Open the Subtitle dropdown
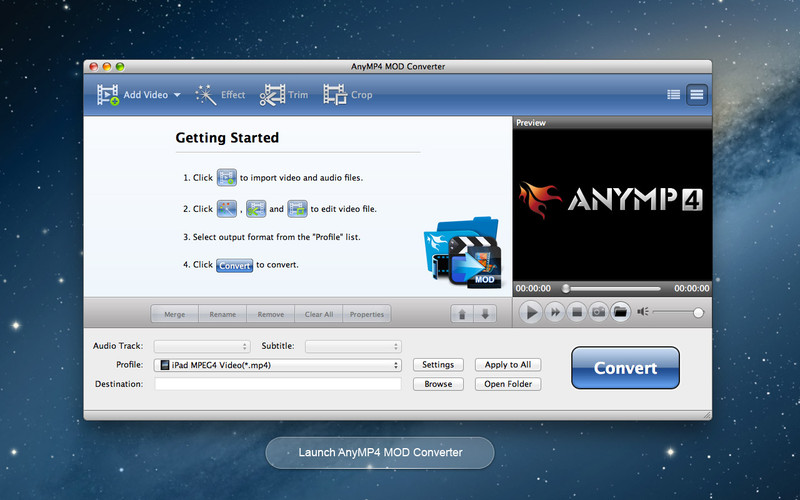This screenshot has width=800, height=500. [353, 346]
